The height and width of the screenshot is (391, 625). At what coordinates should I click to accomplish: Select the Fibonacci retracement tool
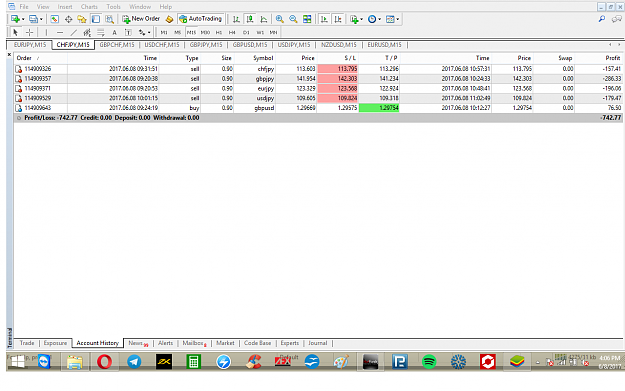point(100,32)
